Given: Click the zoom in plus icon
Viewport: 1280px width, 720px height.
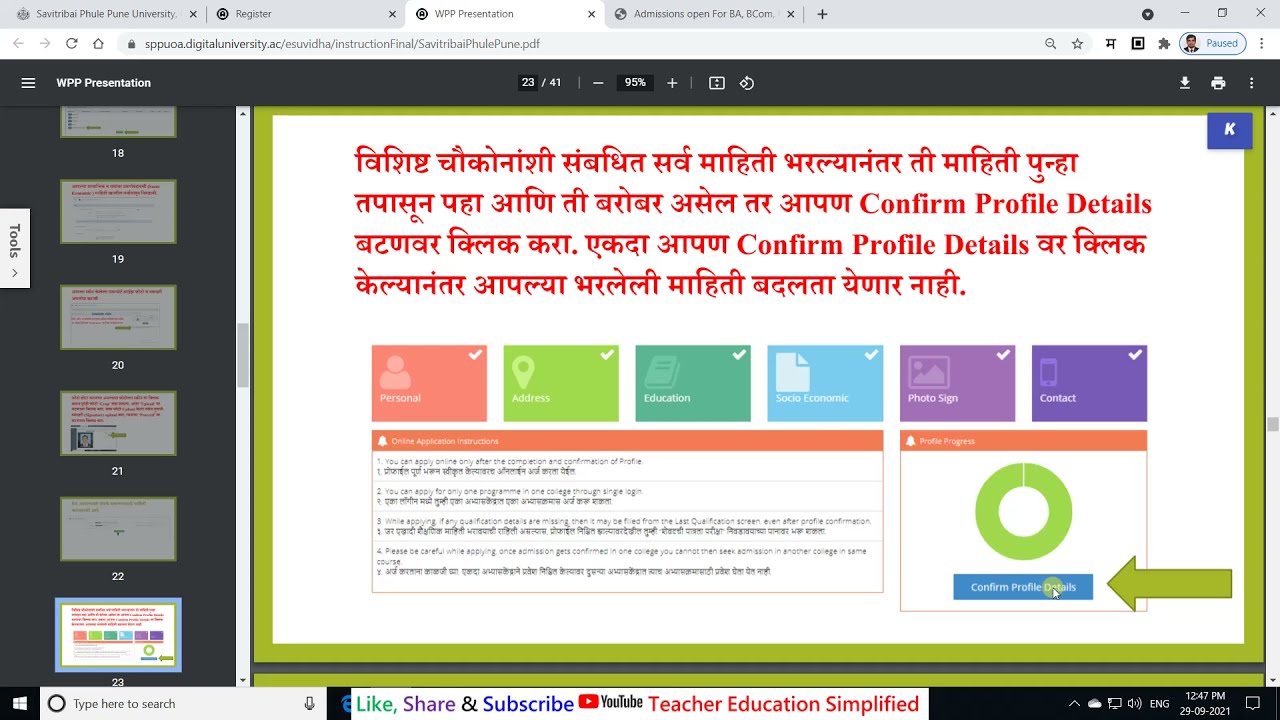Looking at the screenshot, I should [x=672, y=83].
